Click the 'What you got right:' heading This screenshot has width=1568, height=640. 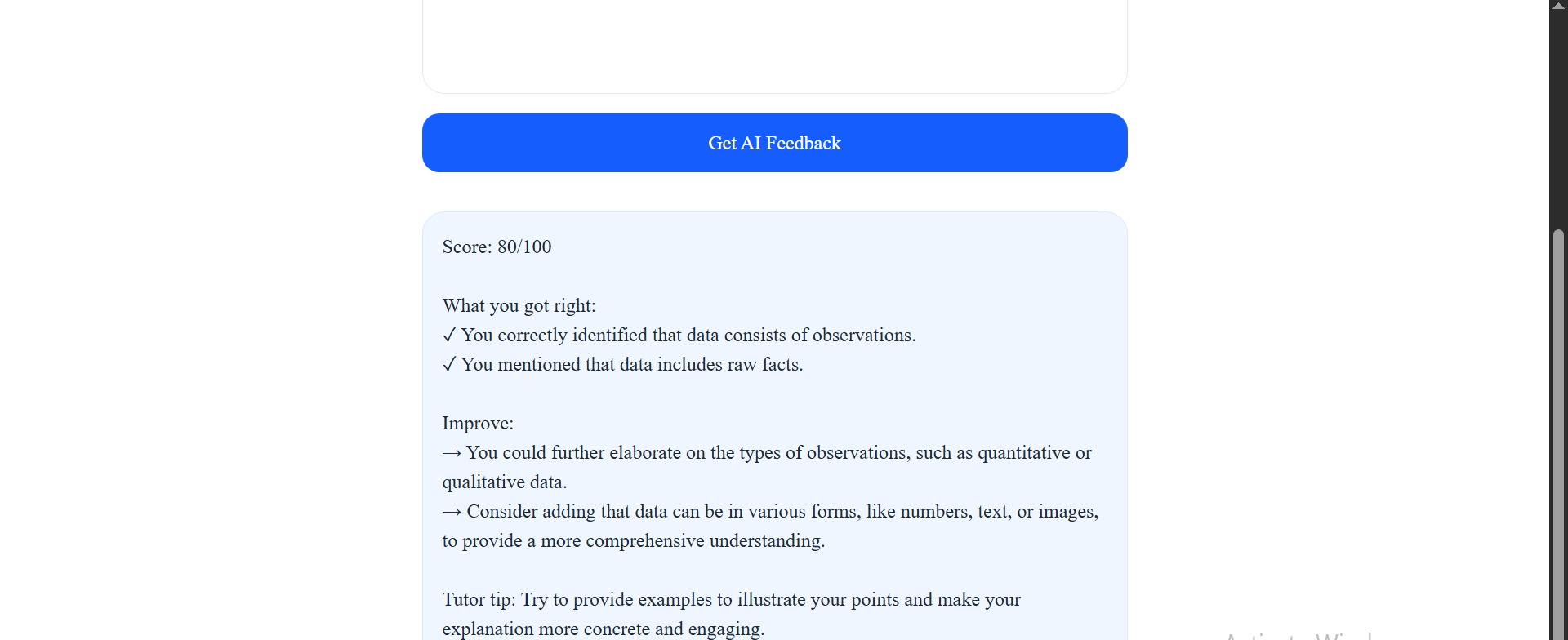pyautogui.click(x=519, y=305)
